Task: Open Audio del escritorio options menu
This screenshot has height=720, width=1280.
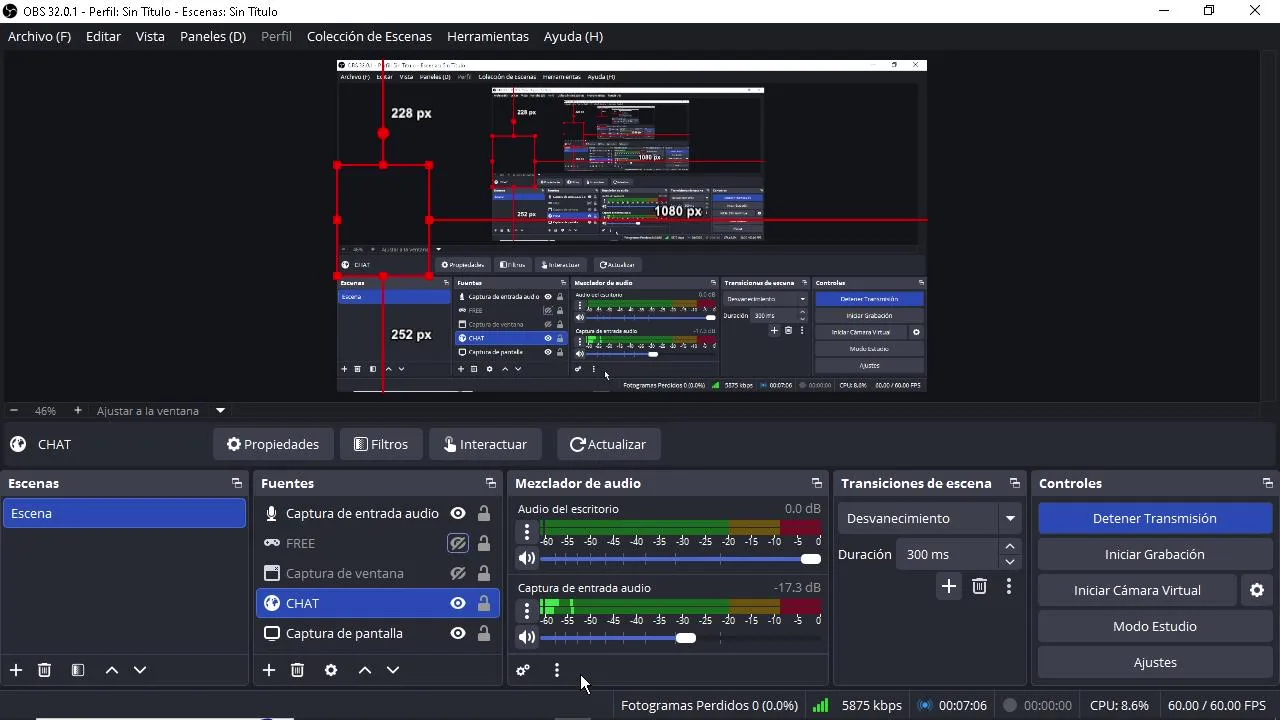Action: (527, 532)
